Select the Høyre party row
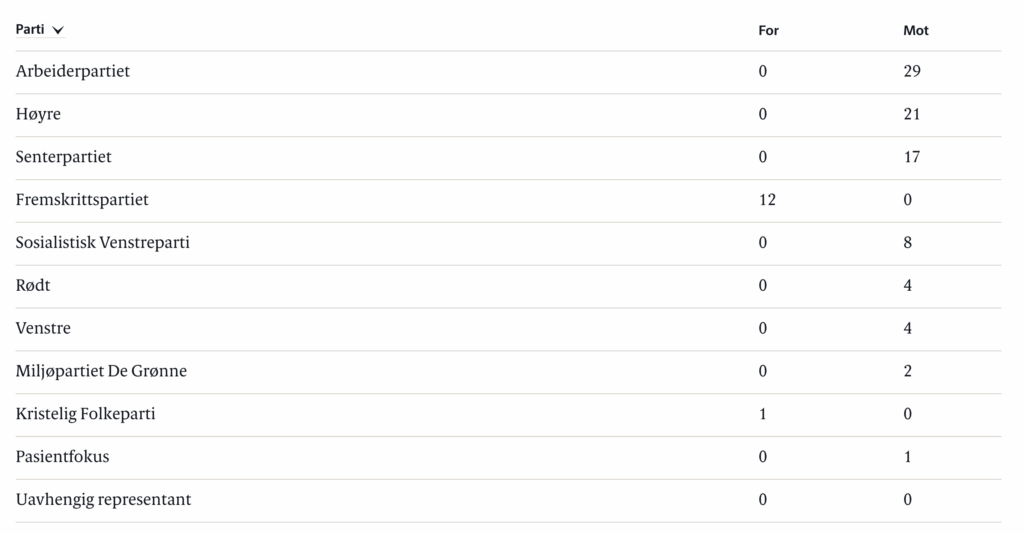This screenshot has width=1024, height=533. [508, 115]
